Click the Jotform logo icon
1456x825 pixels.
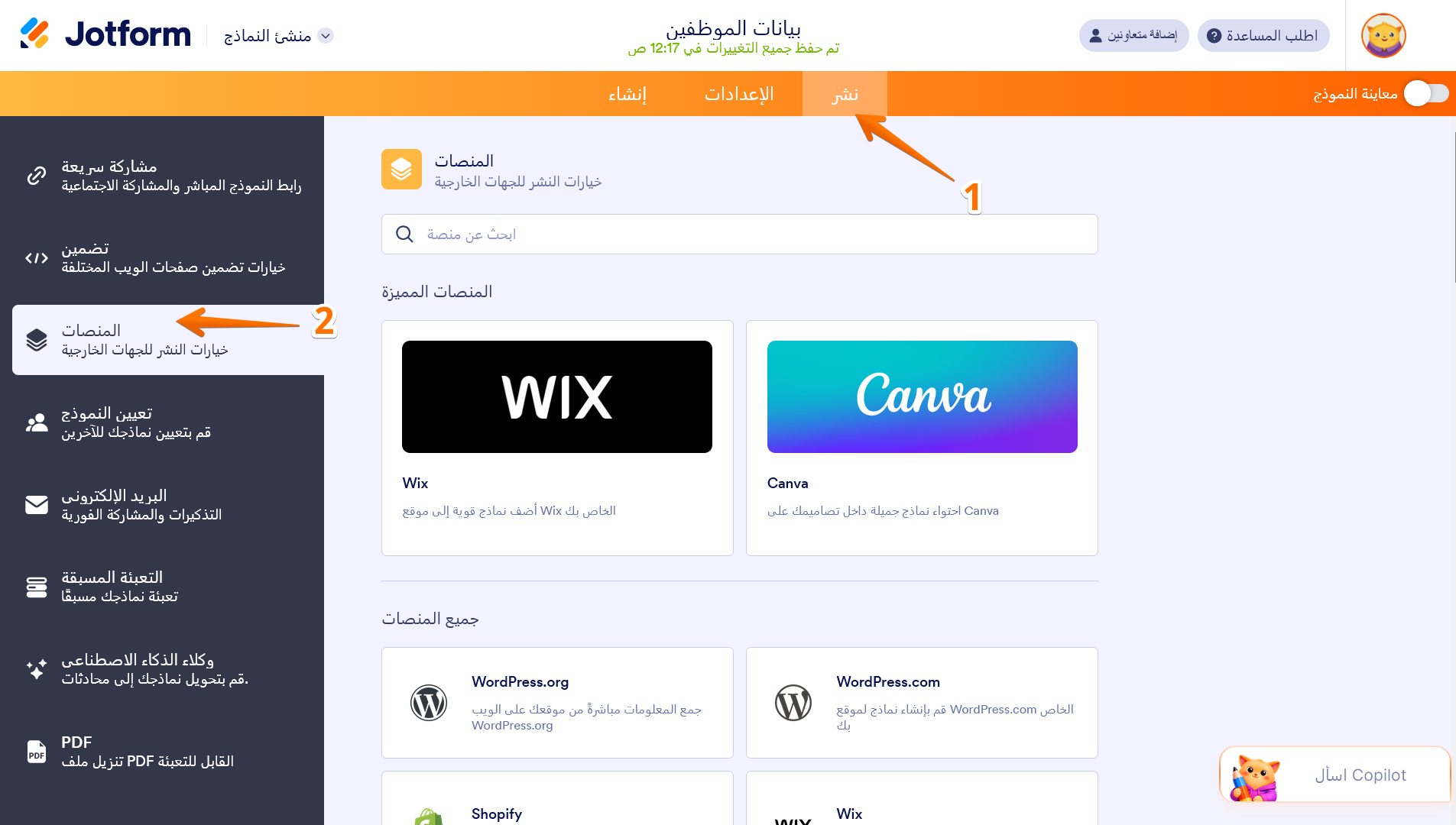35,34
